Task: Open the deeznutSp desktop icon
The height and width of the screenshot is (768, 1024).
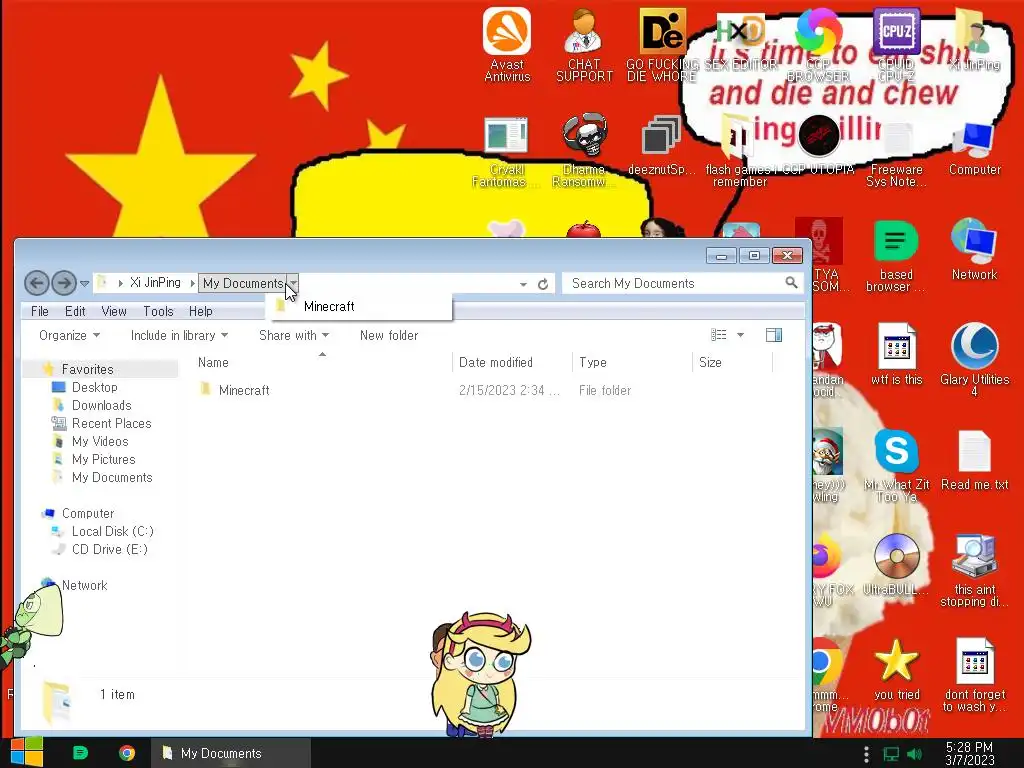Action: coord(661,145)
